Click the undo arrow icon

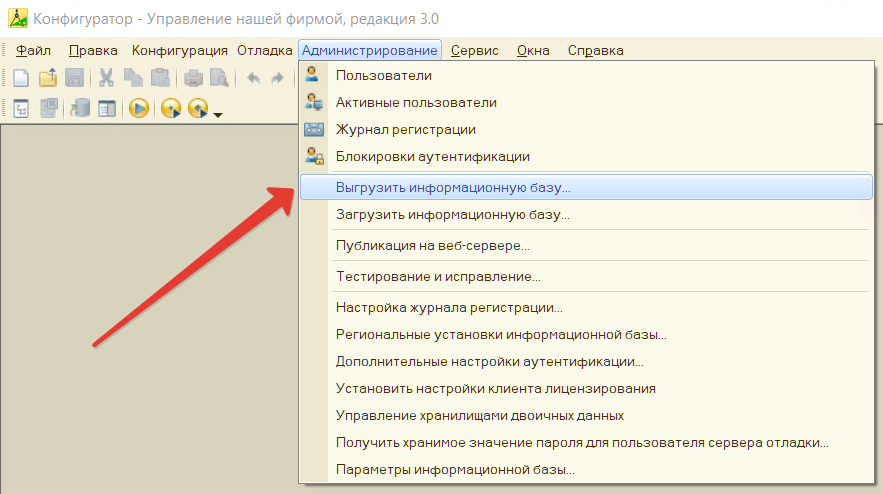click(x=253, y=78)
